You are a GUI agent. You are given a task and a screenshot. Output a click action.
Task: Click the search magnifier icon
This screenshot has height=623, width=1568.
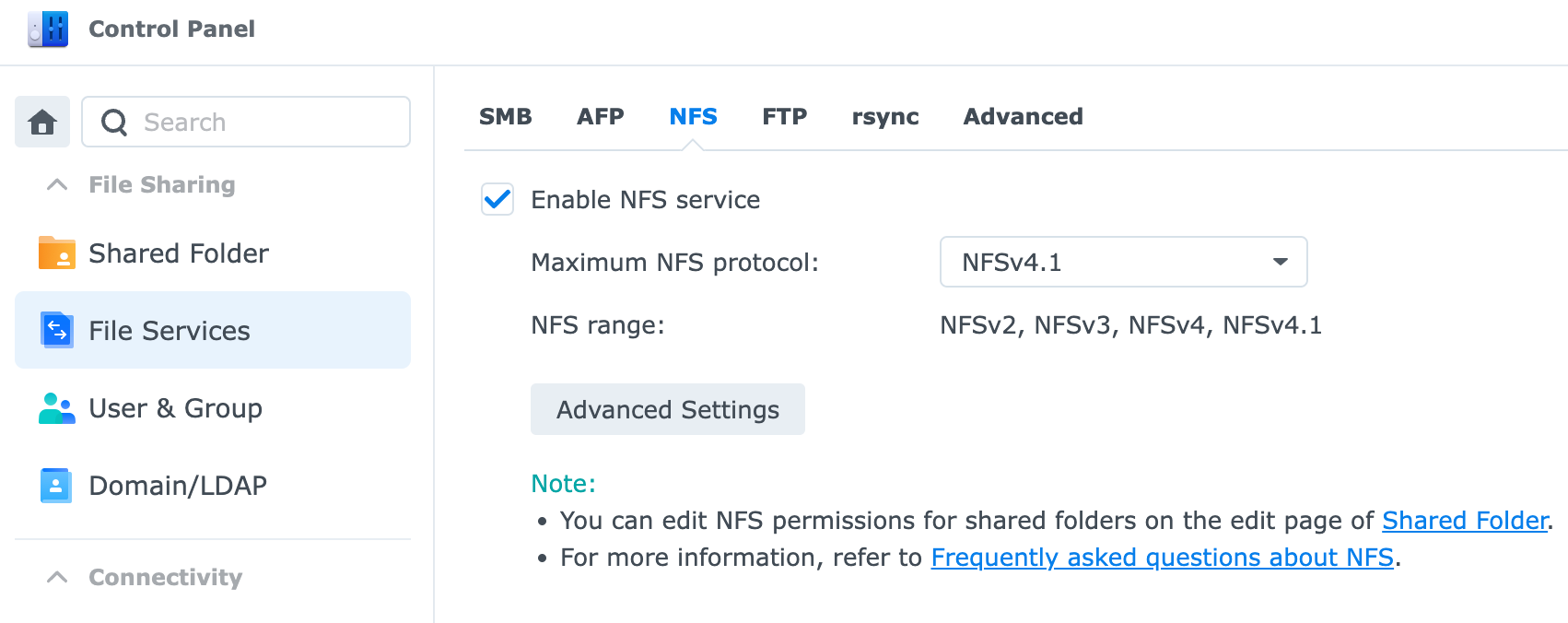114,123
